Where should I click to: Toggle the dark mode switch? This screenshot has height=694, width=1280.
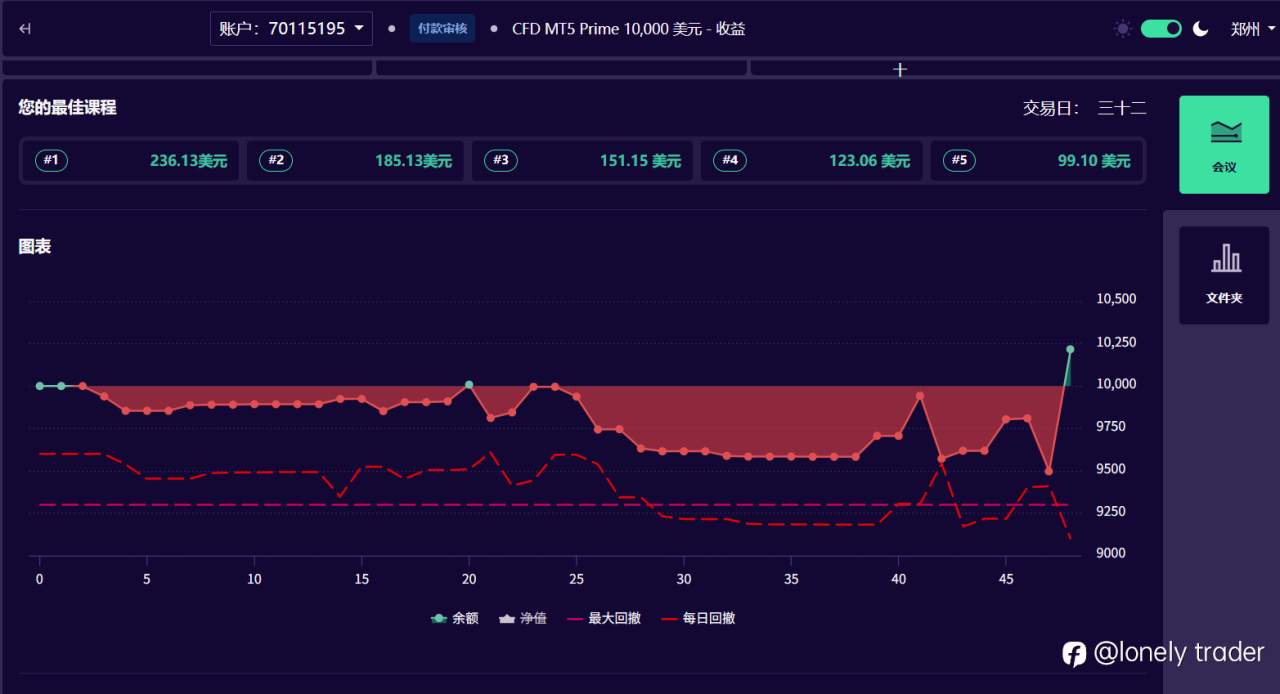[x=1161, y=29]
